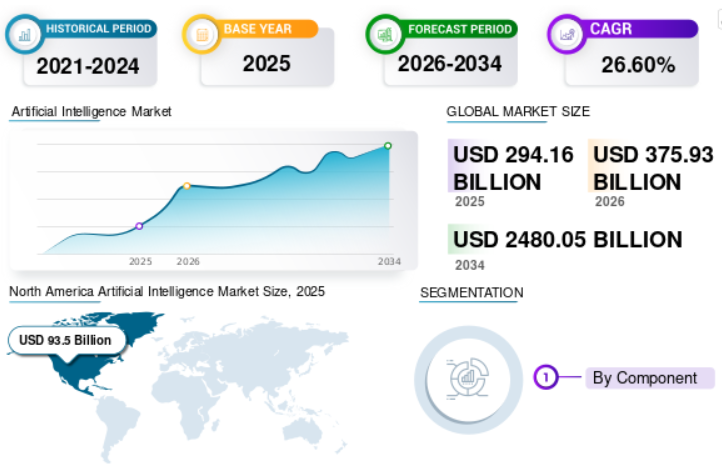Click the 2034 chart axis label
The height and width of the screenshot is (467, 722).
[x=389, y=262]
